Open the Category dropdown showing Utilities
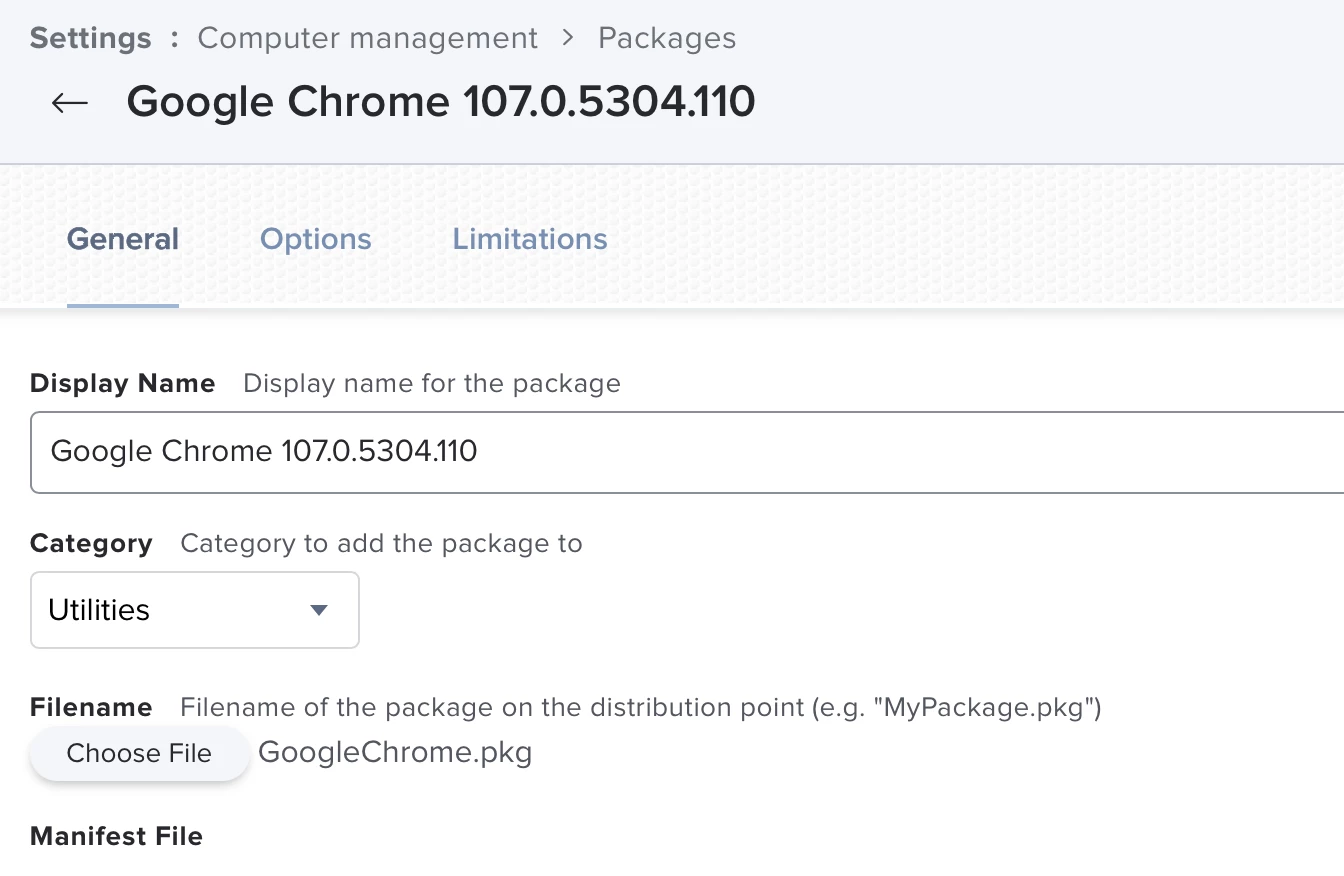1344x876 pixels. (195, 610)
